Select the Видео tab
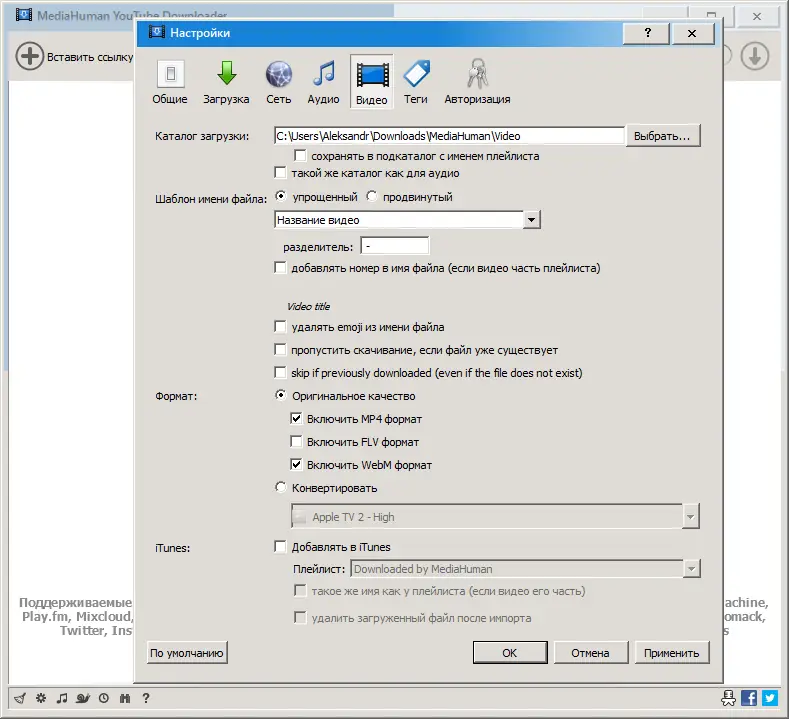Screen dimensions: 789x719 pos(372,82)
